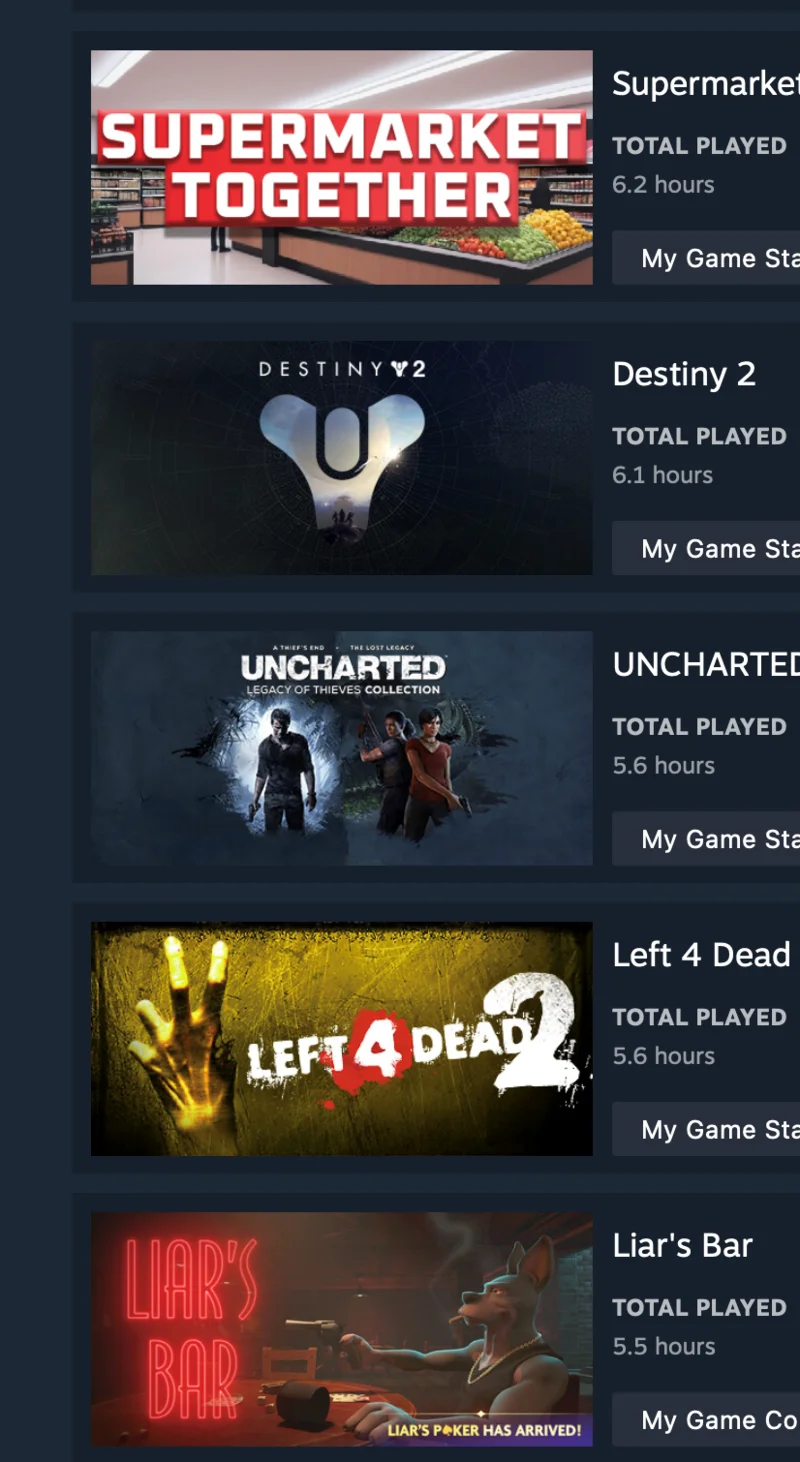Screen dimensions: 800x1462
Task: Click the 5.5 hours played text
Action: (664, 1346)
